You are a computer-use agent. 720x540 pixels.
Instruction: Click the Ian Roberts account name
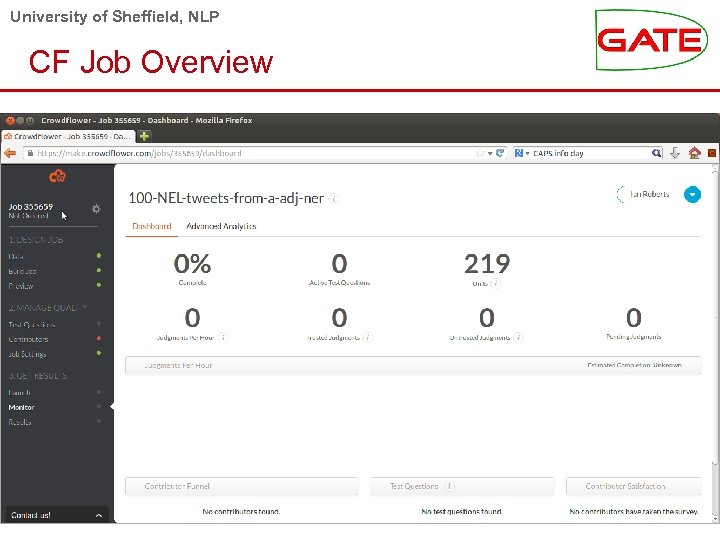click(x=649, y=194)
